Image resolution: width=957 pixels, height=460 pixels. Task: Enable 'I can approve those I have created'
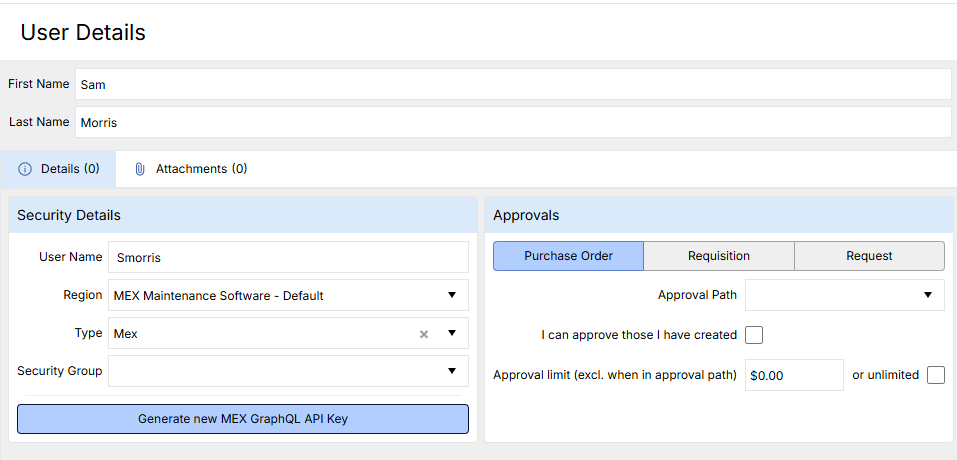coord(754,335)
